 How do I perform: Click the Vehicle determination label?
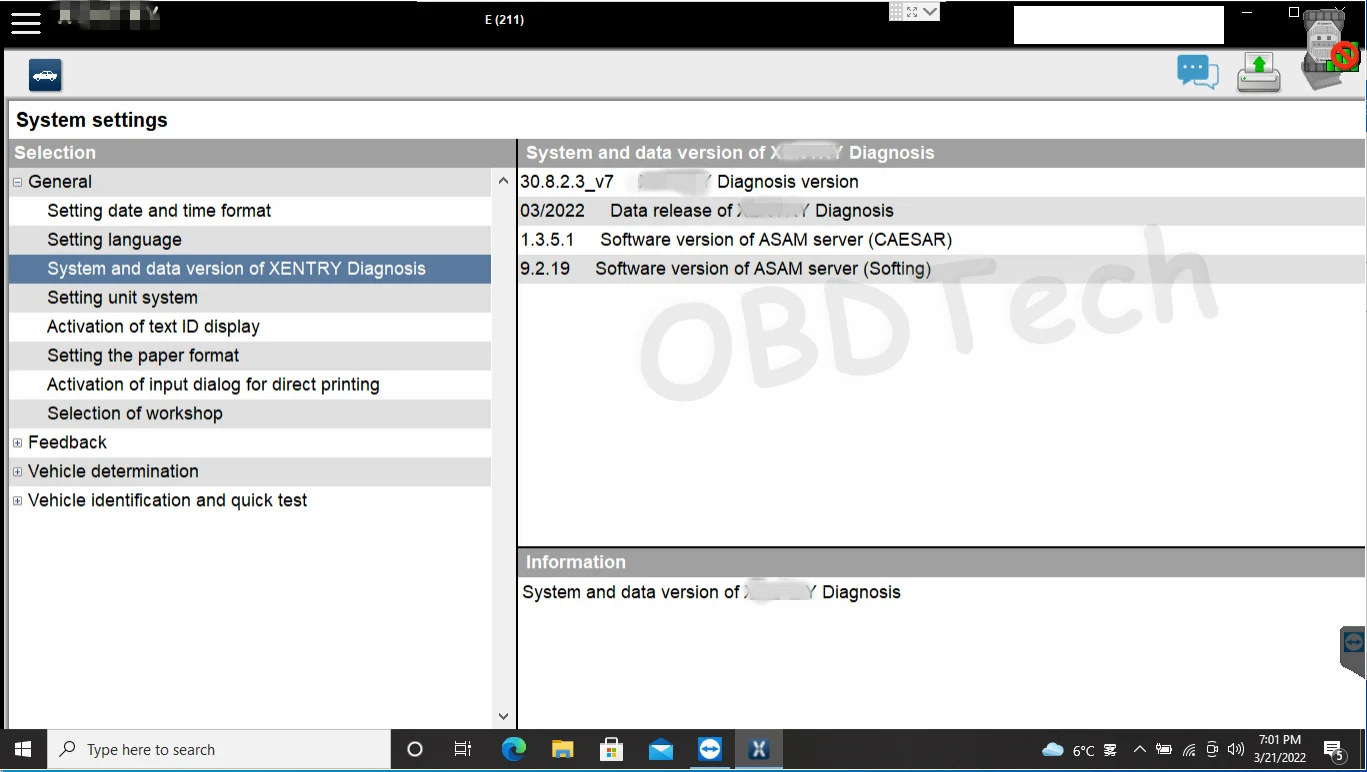(113, 472)
